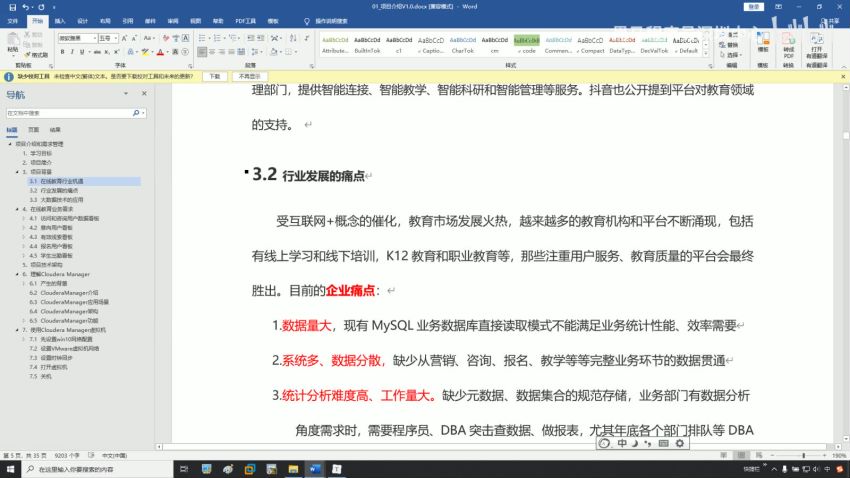This screenshot has height=478, width=850.
Task: Toggle align left
Action: click(x=202, y=52)
